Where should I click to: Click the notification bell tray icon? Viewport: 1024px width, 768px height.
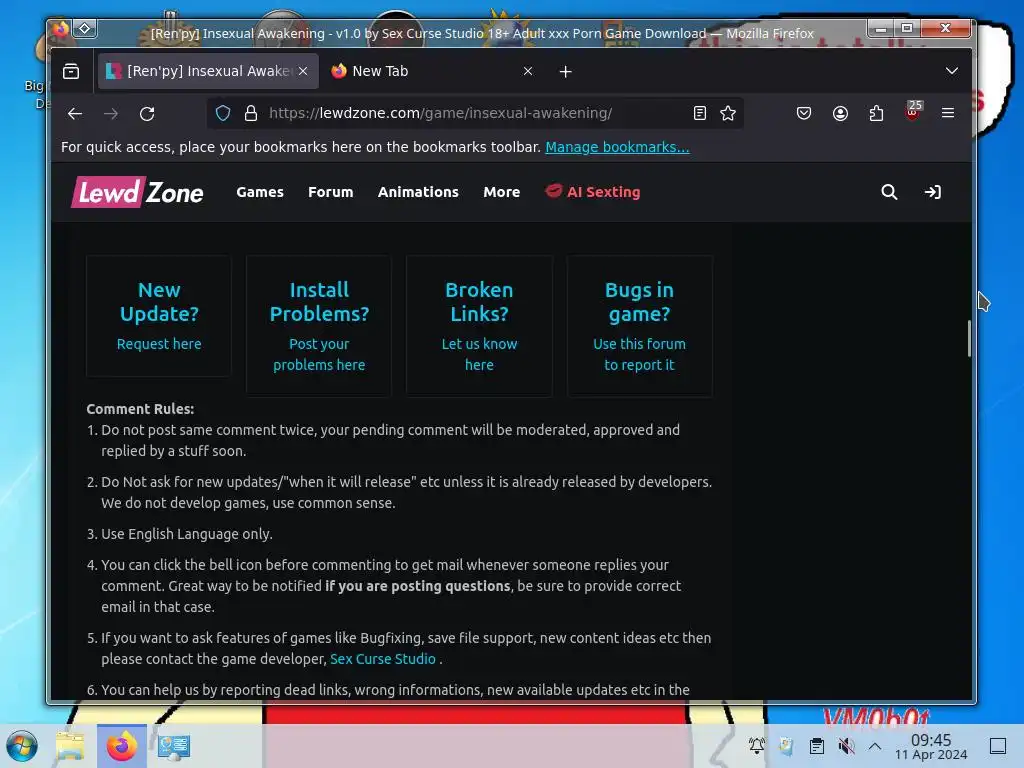pos(757,745)
